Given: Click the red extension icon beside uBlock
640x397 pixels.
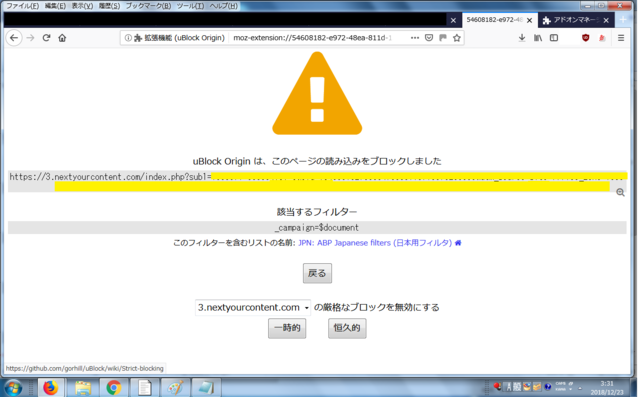Looking at the screenshot, I should (602, 38).
